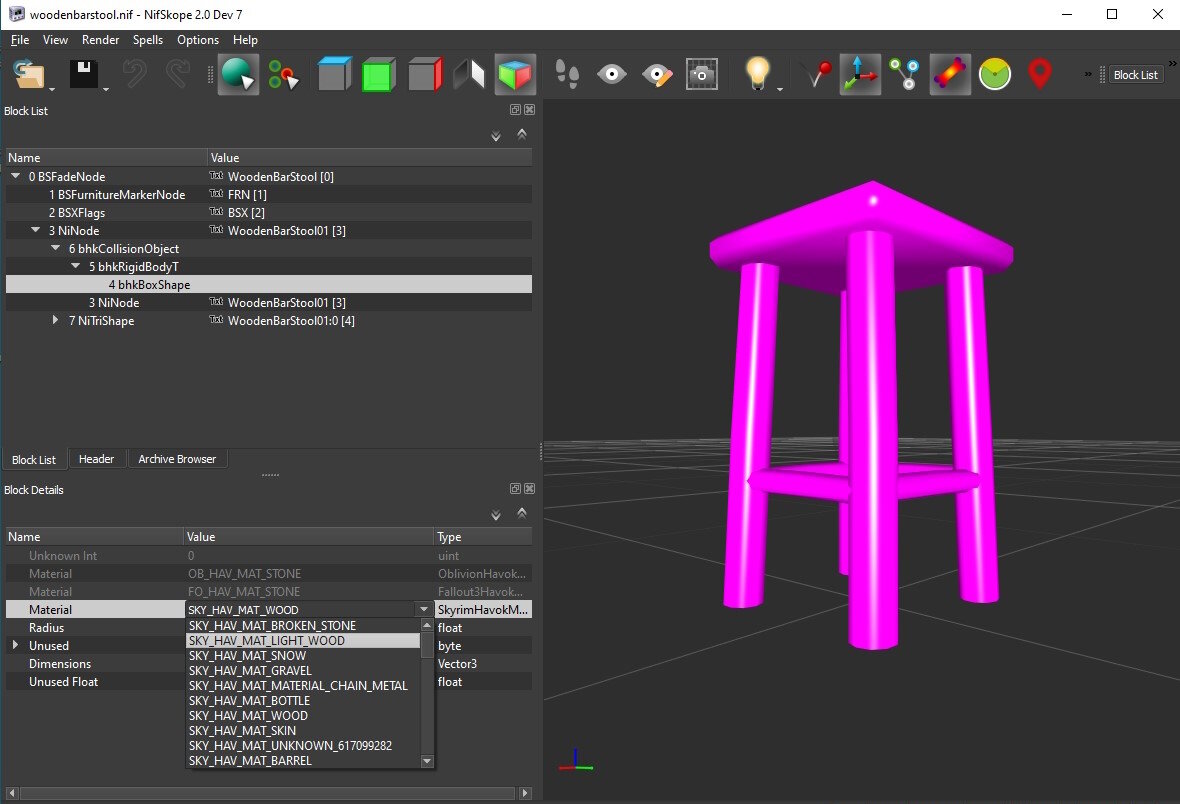Click the Spells menu entry
The height and width of the screenshot is (804, 1180).
coord(147,40)
